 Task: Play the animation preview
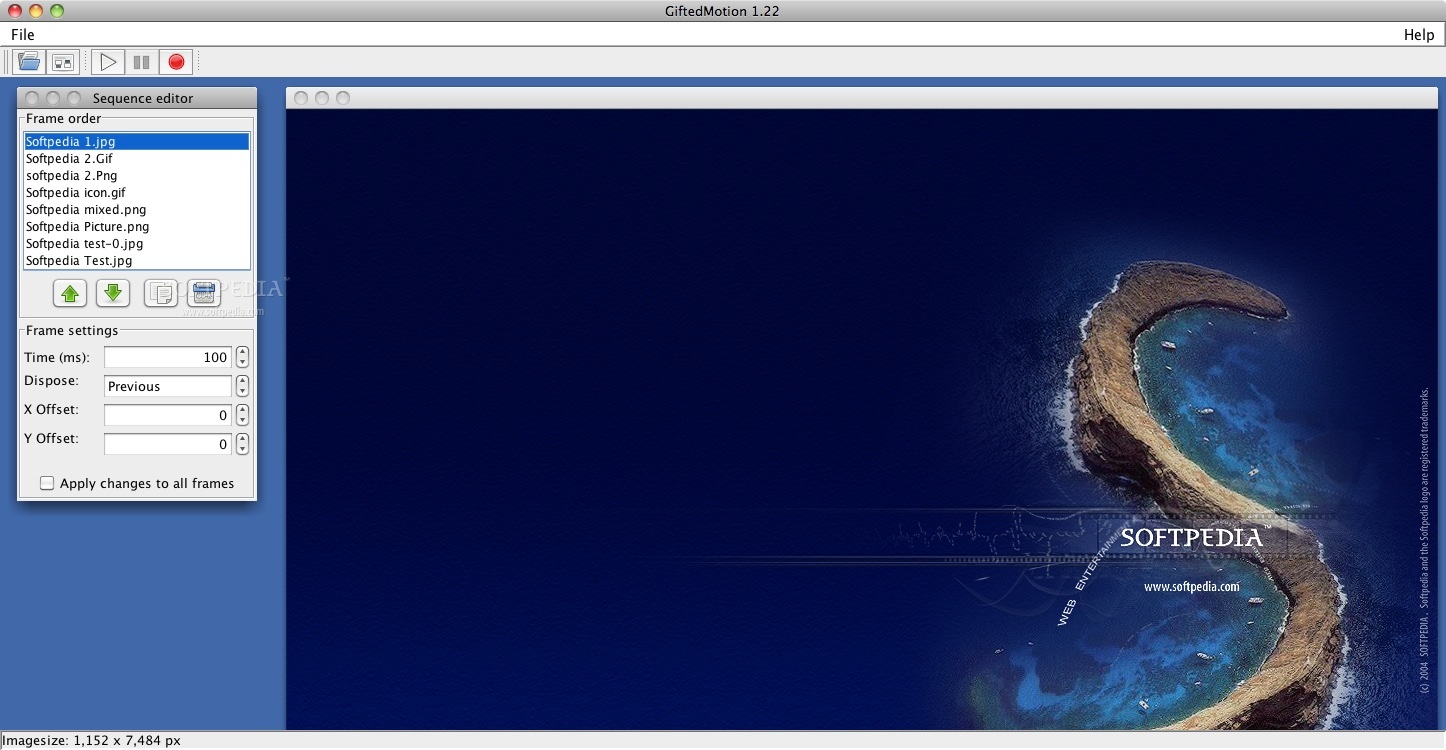107,61
